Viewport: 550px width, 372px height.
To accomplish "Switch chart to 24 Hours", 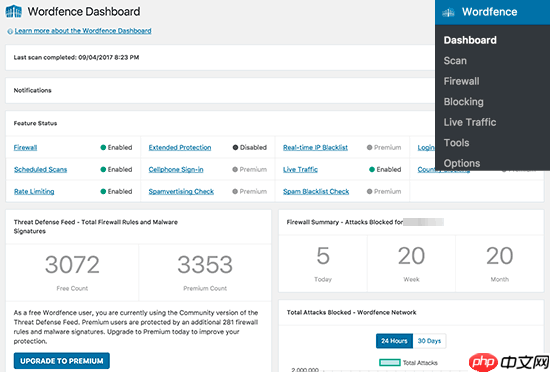I will 394,341.
